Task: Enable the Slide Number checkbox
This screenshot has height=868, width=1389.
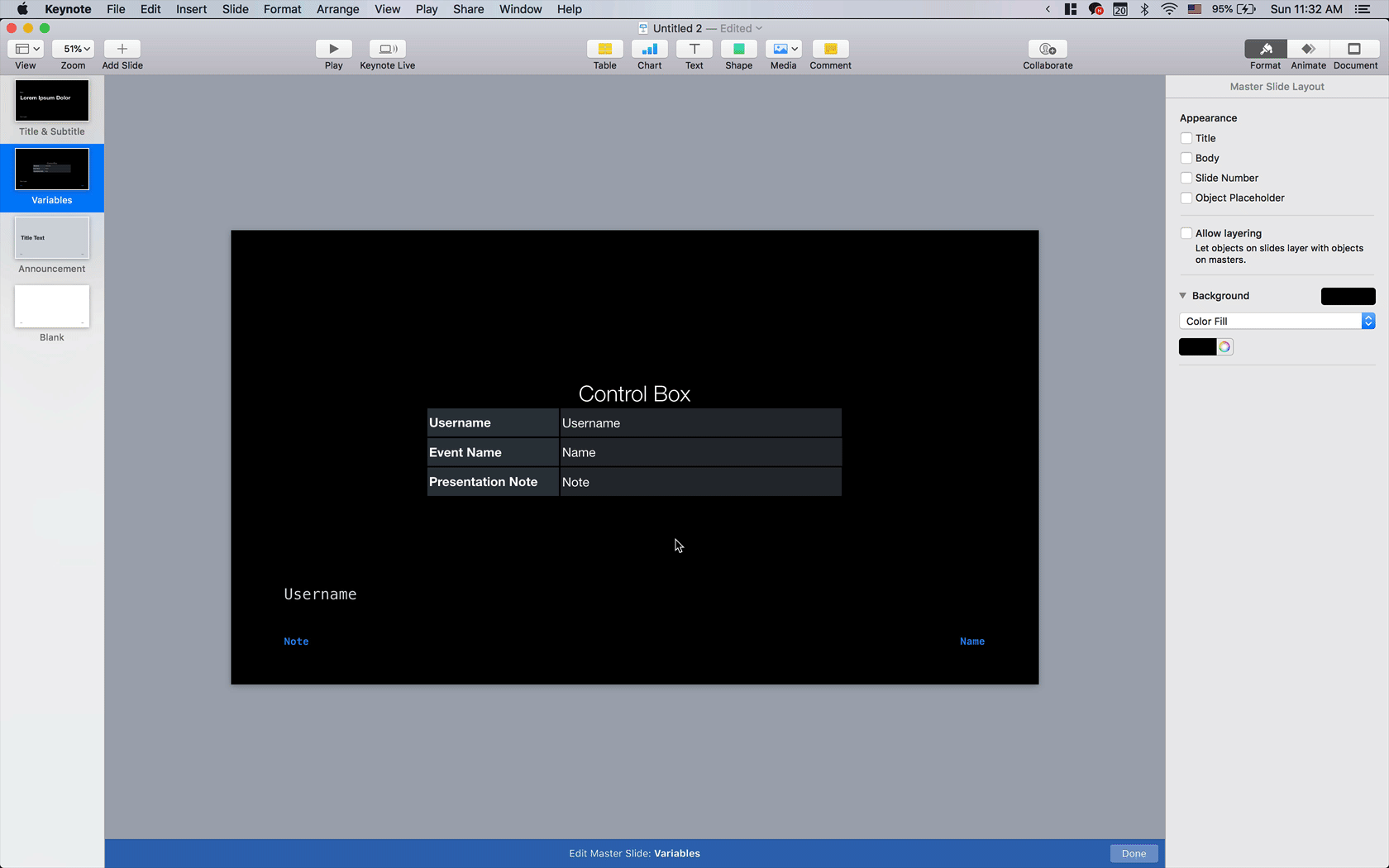Action: tap(1186, 178)
